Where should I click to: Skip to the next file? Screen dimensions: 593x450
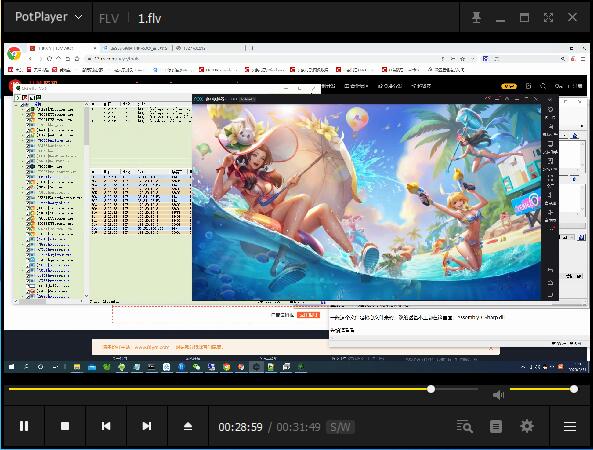147,426
